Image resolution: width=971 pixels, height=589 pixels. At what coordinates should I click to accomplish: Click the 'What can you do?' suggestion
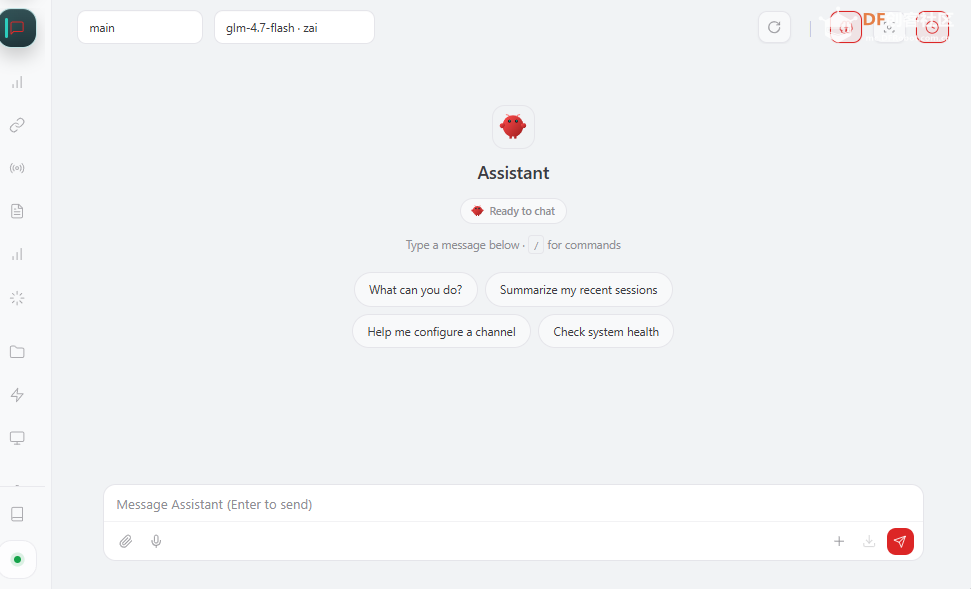tap(415, 290)
